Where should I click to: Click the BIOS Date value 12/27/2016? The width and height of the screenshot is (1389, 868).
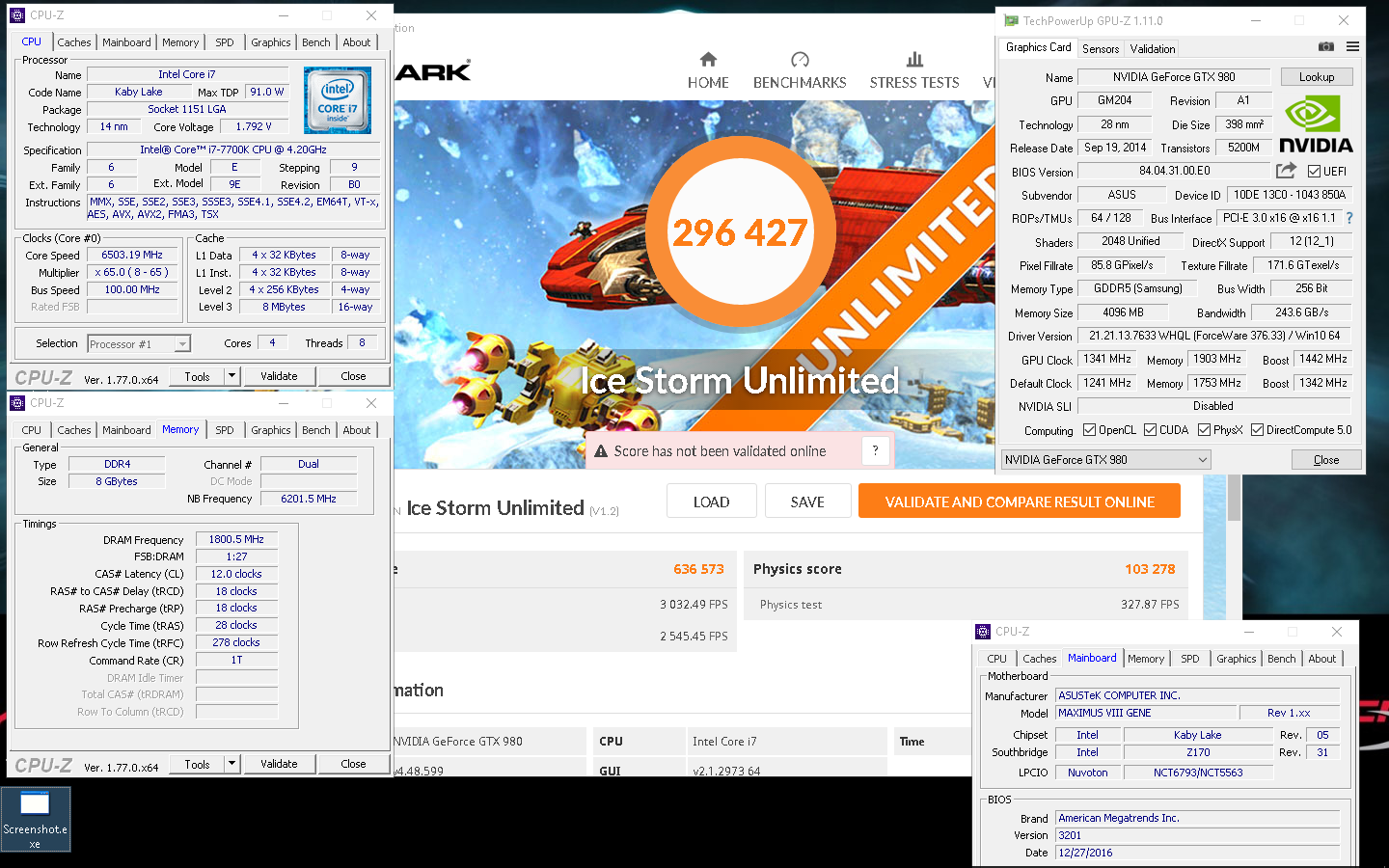[x=1197, y=853]
